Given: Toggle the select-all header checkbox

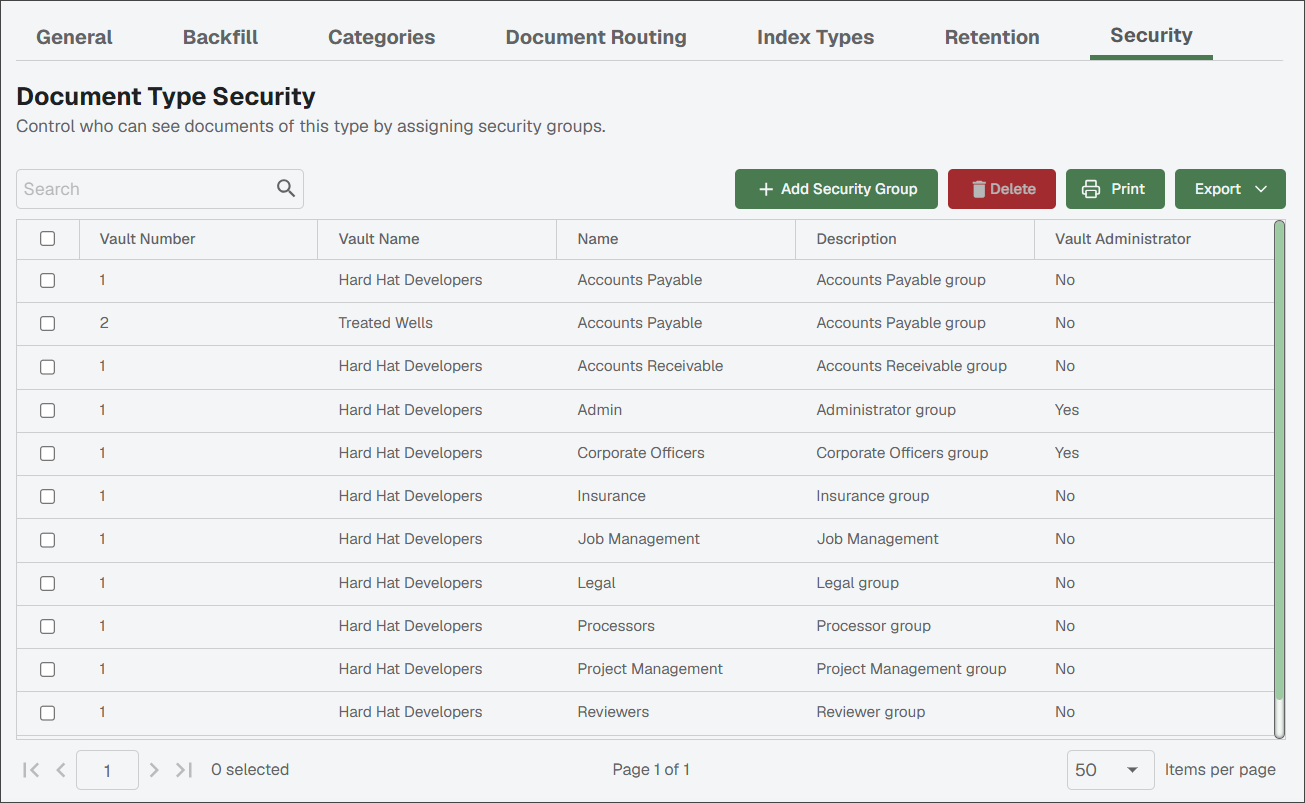Looking at the screenshot, I should click(x=47, y=239).
